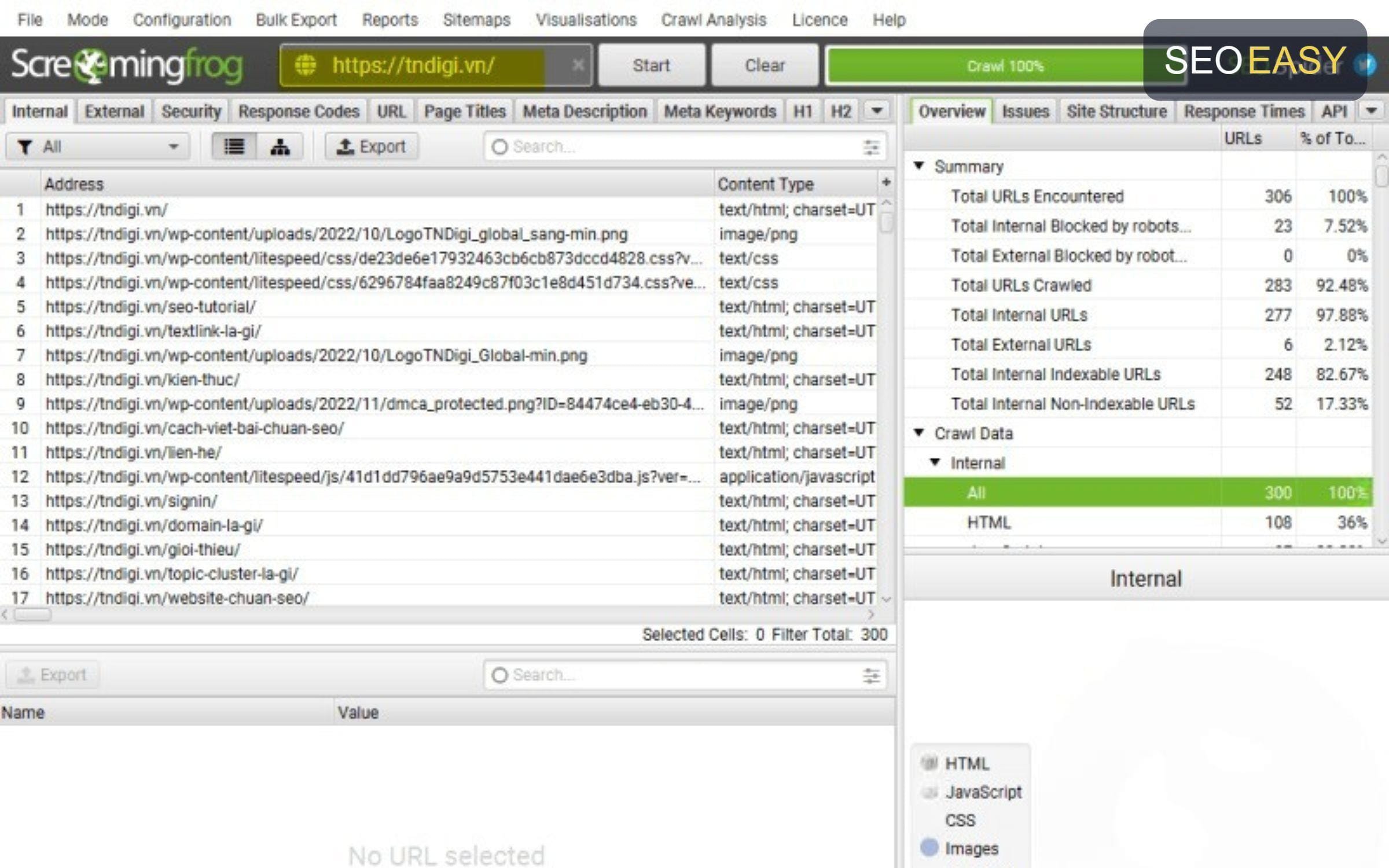Image resolution: width=1389 pixels, height=868 pixels.
Task: Switch to Response Codes tab
Action: click(299, 111)
